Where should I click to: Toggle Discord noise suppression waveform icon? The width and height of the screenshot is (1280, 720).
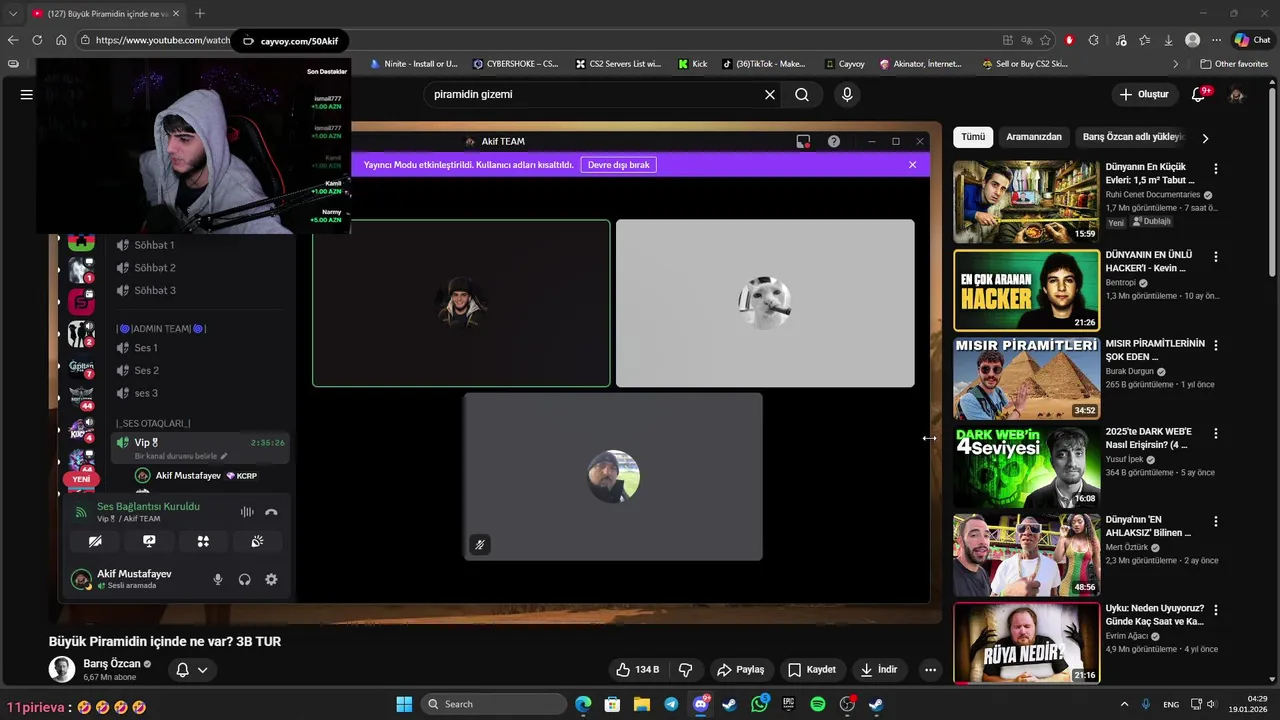click(246, 512)
